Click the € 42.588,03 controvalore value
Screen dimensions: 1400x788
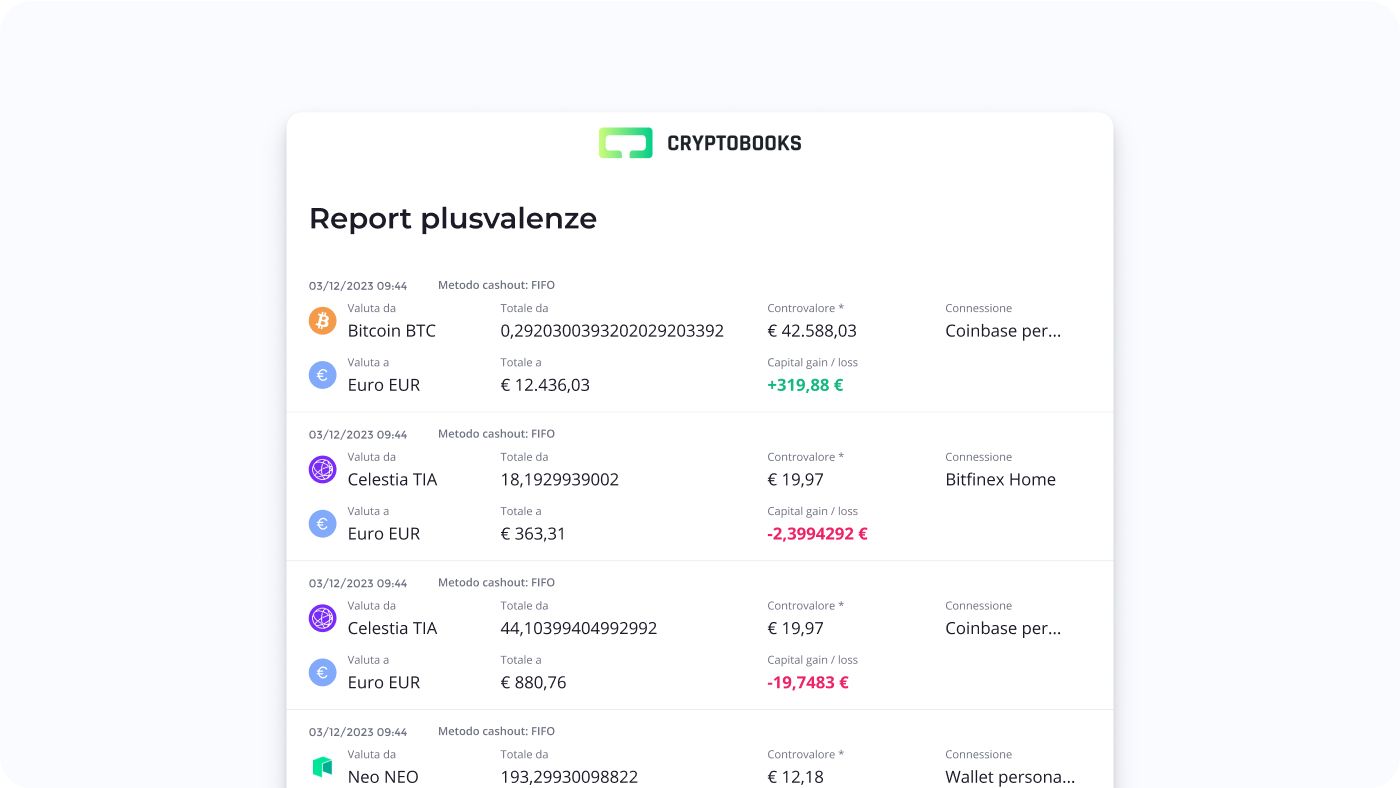(812, 331)
